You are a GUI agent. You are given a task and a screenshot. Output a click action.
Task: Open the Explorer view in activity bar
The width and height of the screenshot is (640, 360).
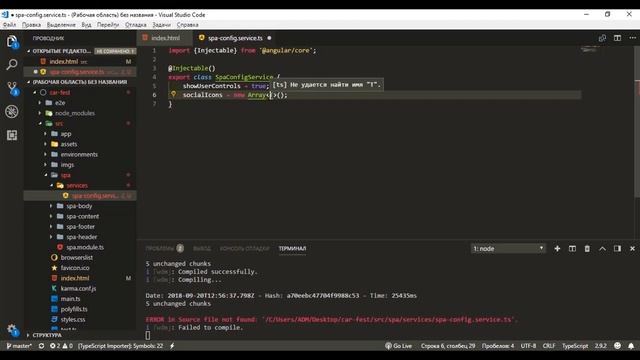click(x=12, y=42)
